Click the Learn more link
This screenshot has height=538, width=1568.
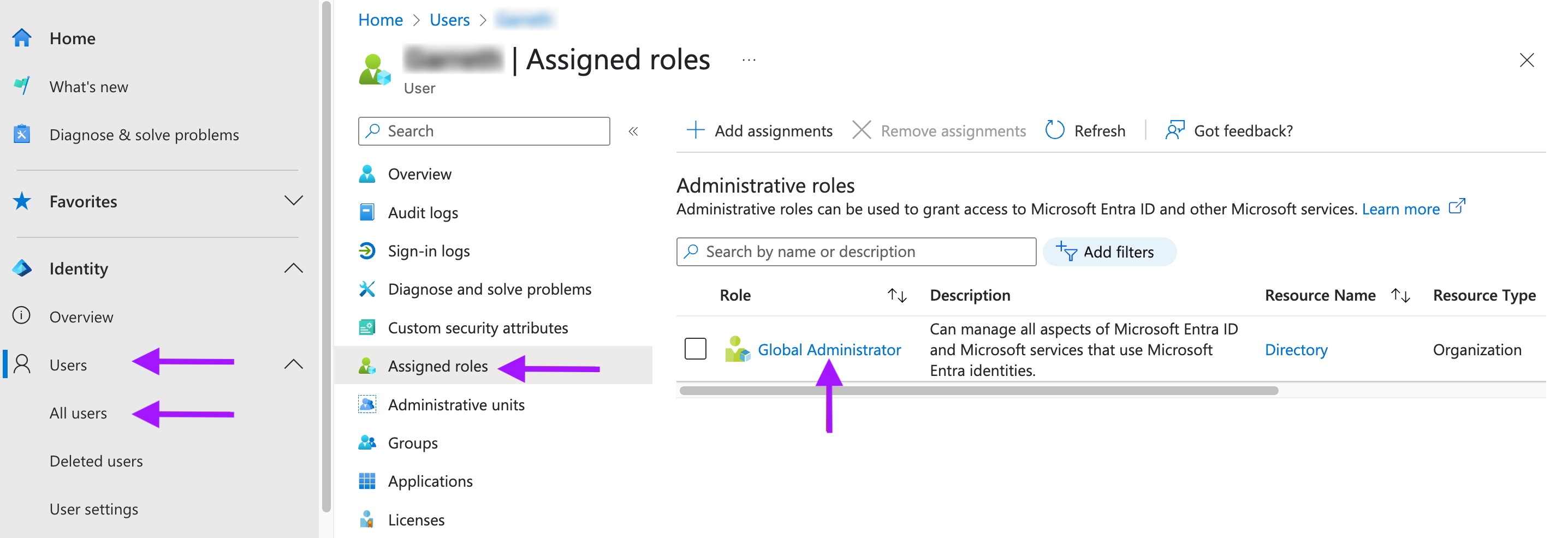tap(1400, 209)
